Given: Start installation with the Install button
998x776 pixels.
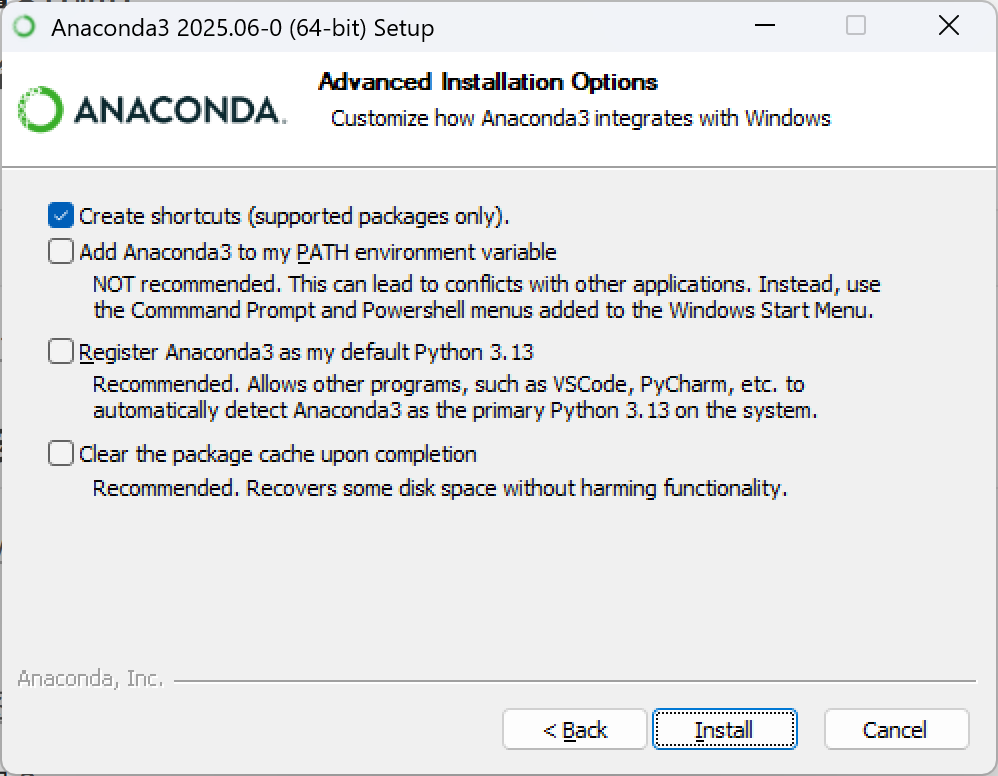Looking at the screenshot, I should [724, 730].
